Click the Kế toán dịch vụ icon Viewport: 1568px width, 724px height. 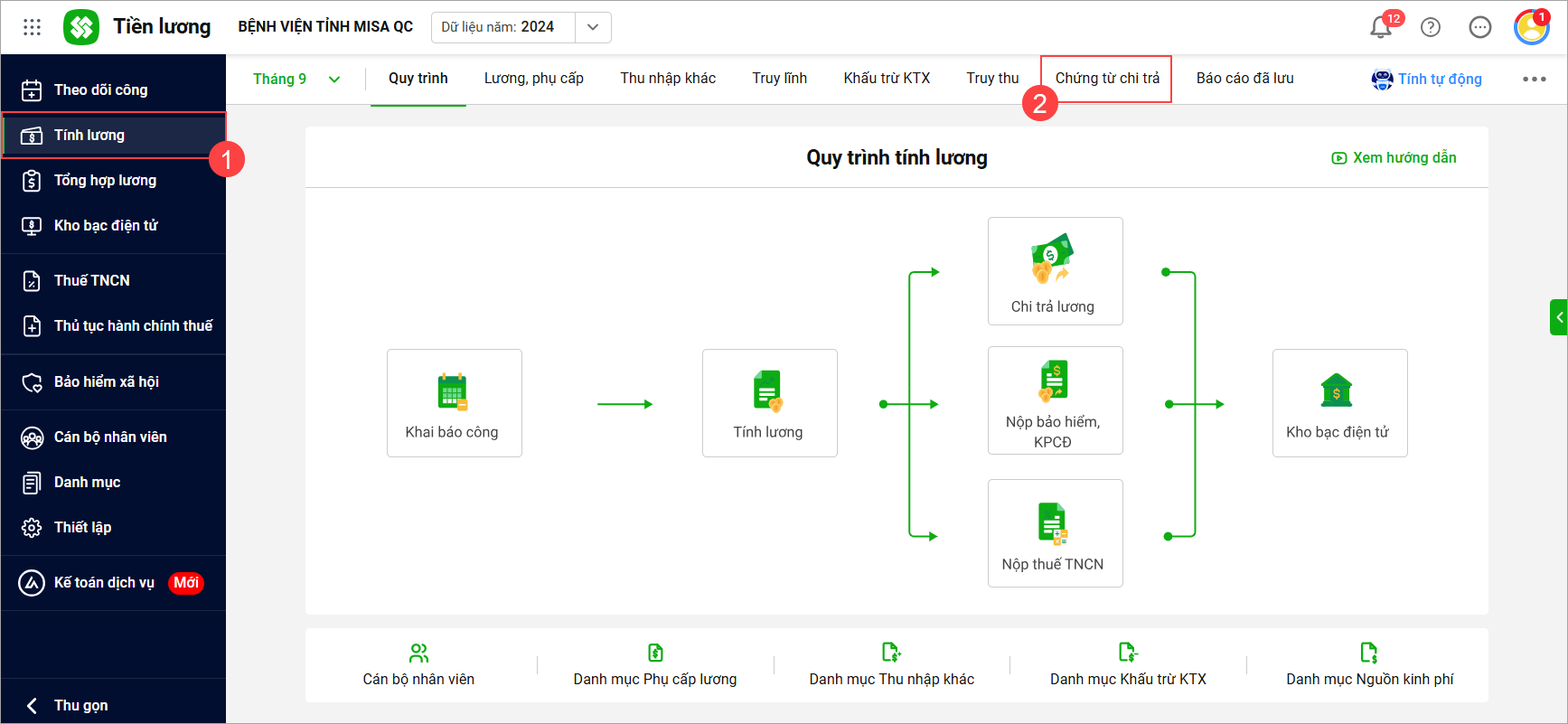32,583
